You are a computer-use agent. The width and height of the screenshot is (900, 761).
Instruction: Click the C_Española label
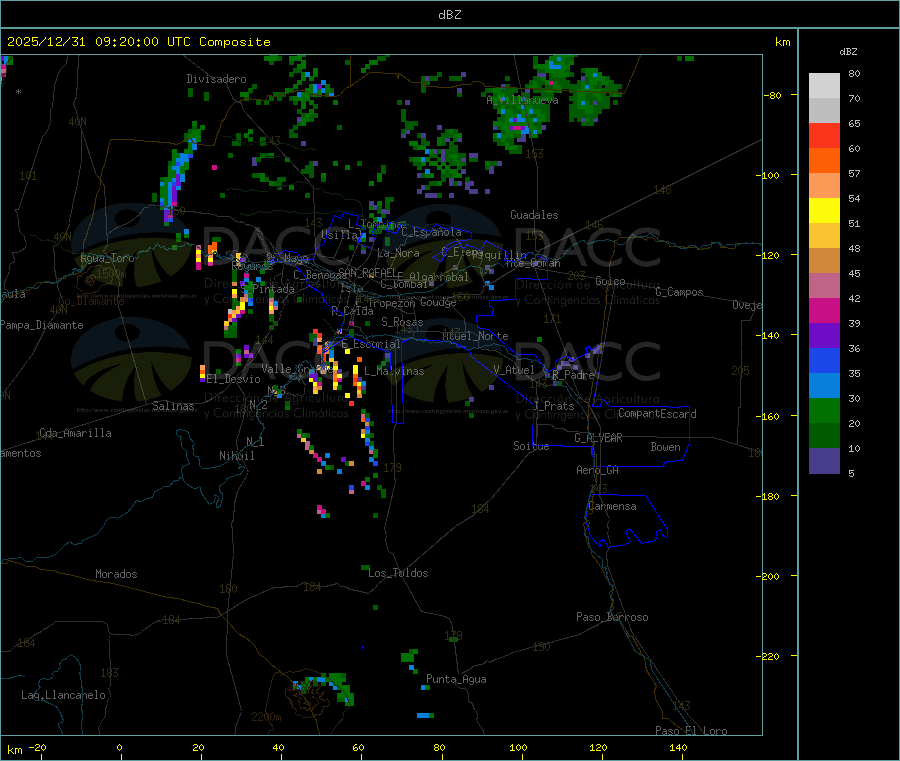(x=431, y=232)
